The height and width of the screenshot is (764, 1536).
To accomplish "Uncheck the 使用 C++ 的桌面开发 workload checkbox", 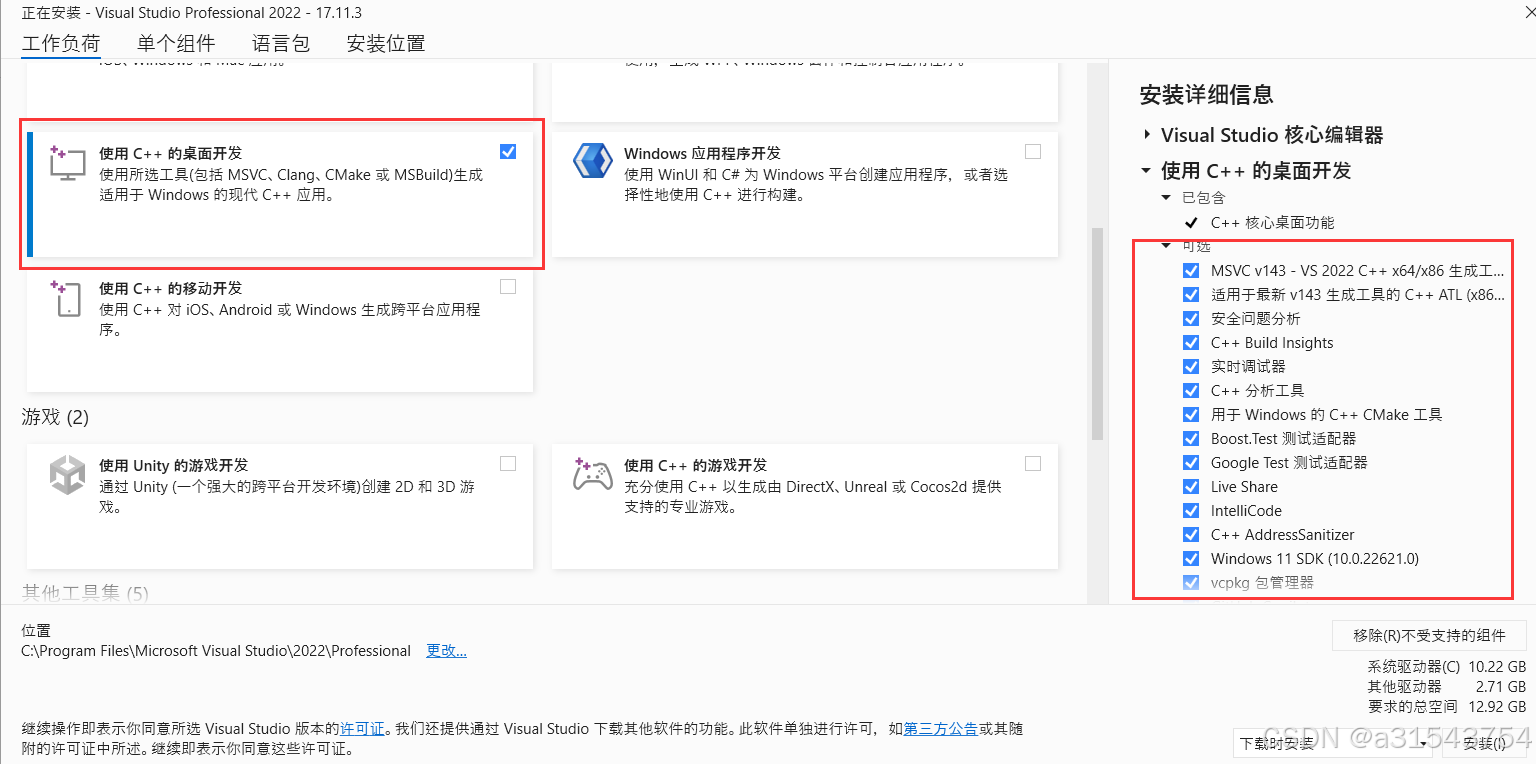I will [x=508, y=152].
